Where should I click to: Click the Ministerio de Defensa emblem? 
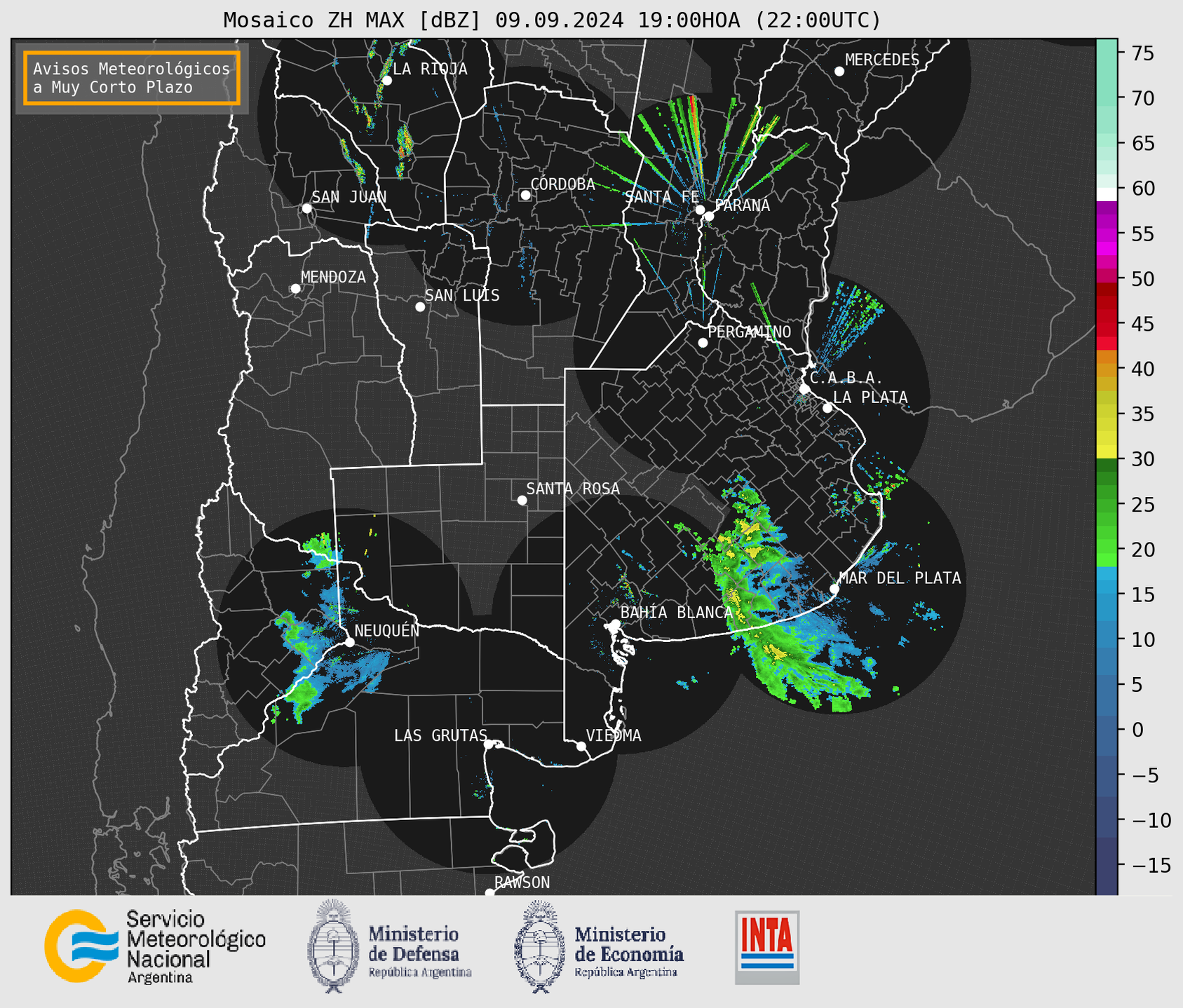click(333, 946)
